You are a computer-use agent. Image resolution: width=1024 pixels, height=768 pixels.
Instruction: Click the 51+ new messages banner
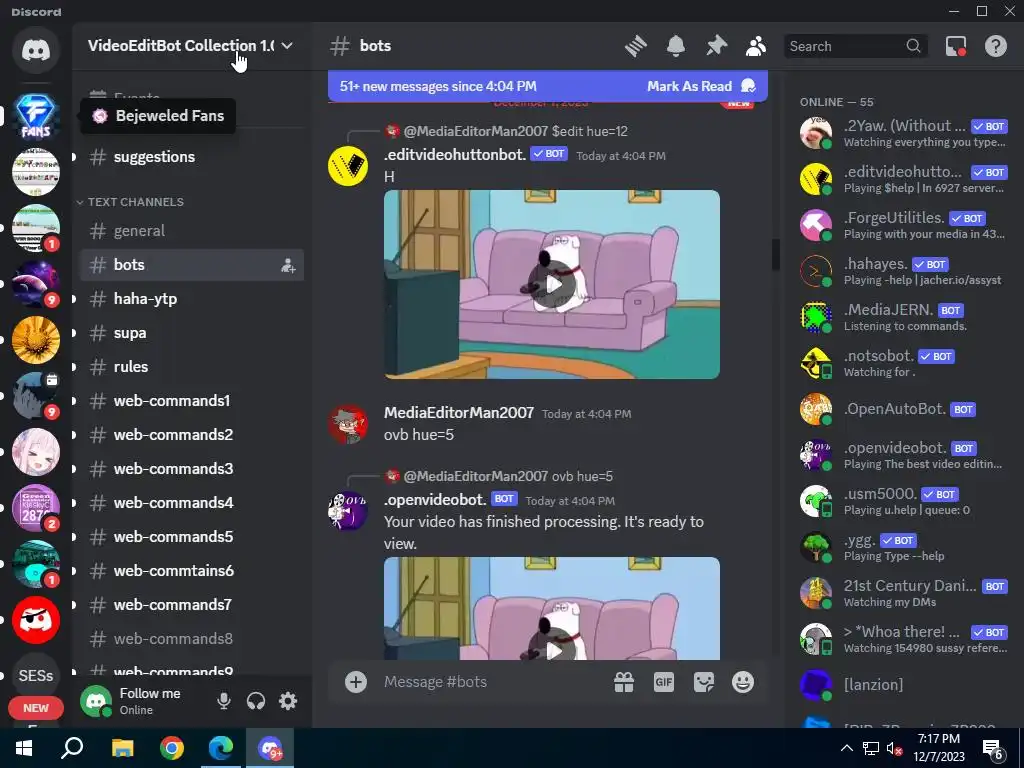tap(548, 86)
